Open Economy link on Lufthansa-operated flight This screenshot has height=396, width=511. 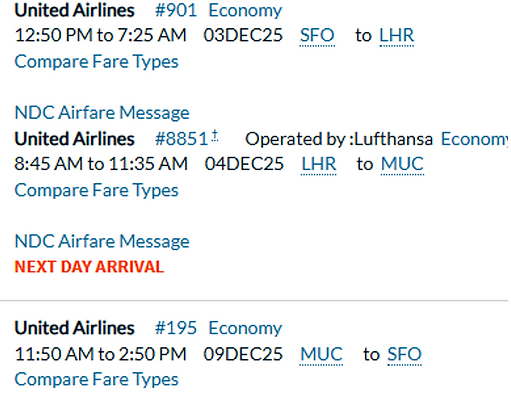click(475, 139)
